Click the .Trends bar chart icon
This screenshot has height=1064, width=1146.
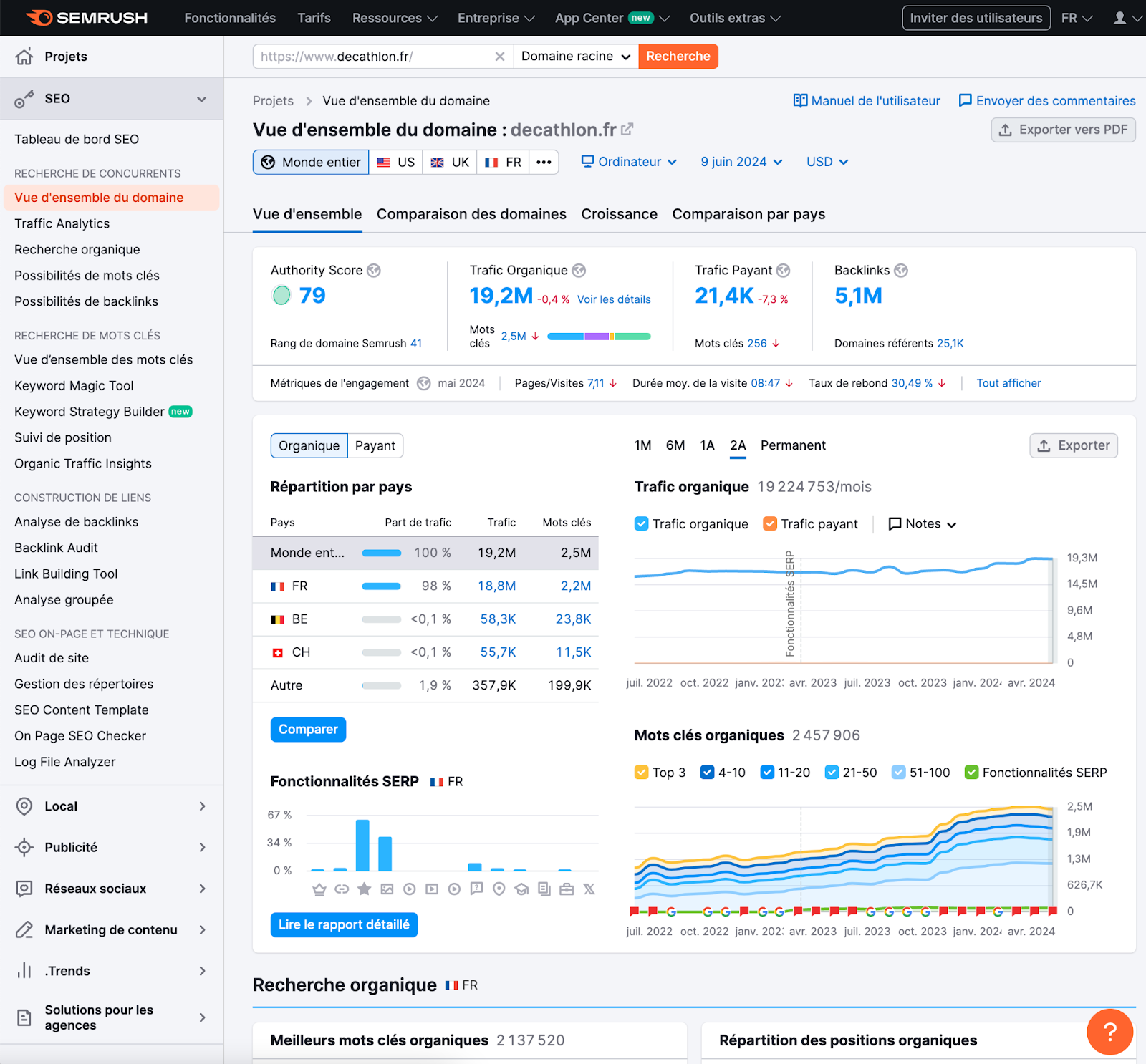coord(24,971)
